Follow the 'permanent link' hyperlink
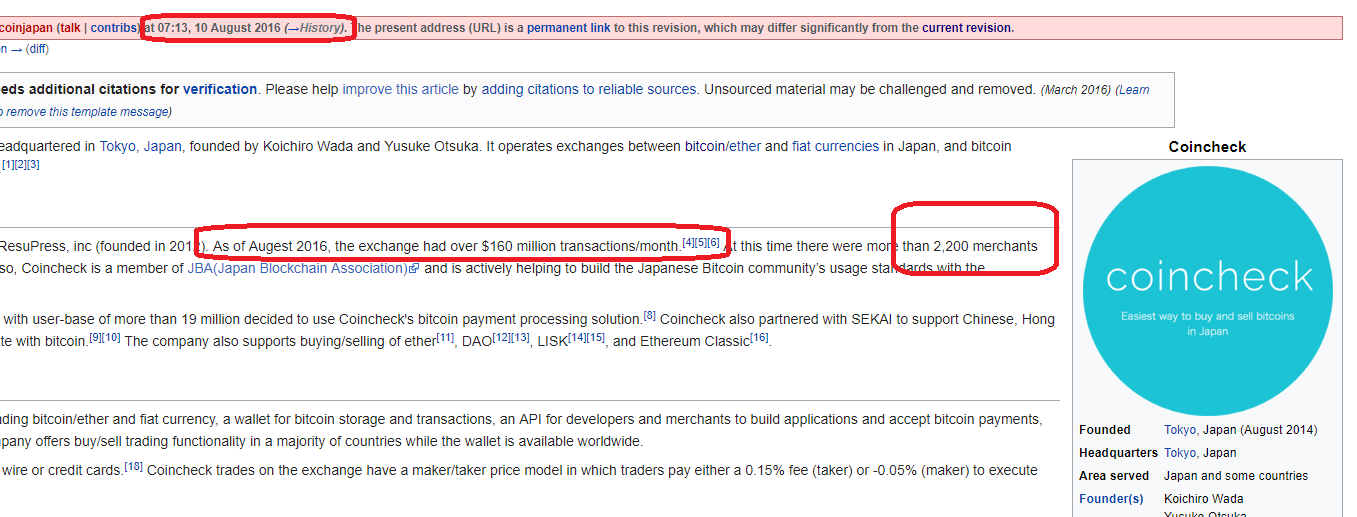Image resolution: width=1357 pixels, height=517 pixels. click(568, 28)
